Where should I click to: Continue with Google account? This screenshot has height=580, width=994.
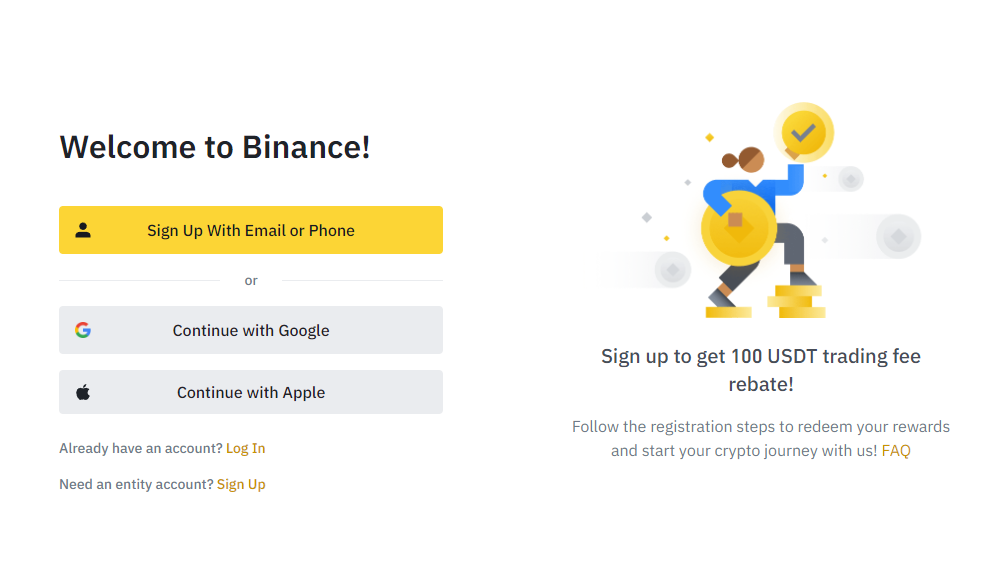(x=251, y=330)
